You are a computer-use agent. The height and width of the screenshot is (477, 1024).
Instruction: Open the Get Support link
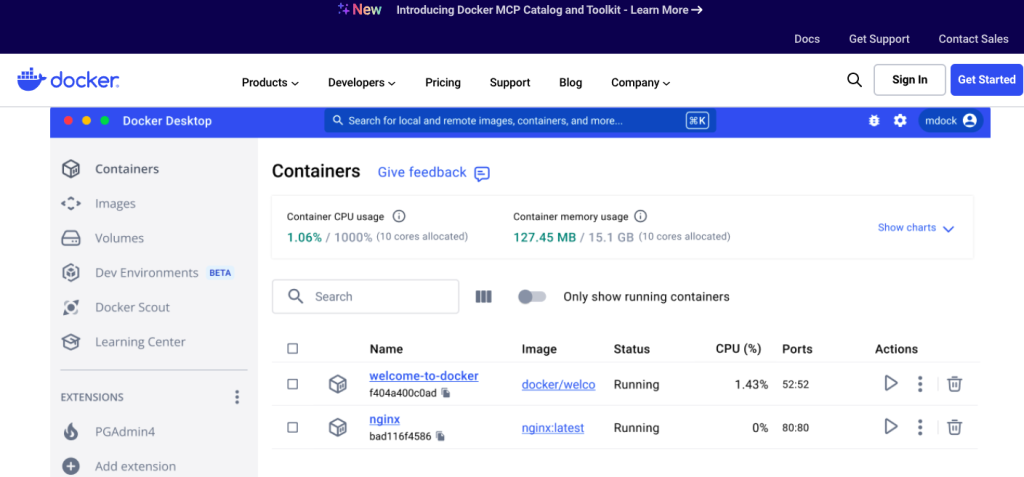coord(879,39)
